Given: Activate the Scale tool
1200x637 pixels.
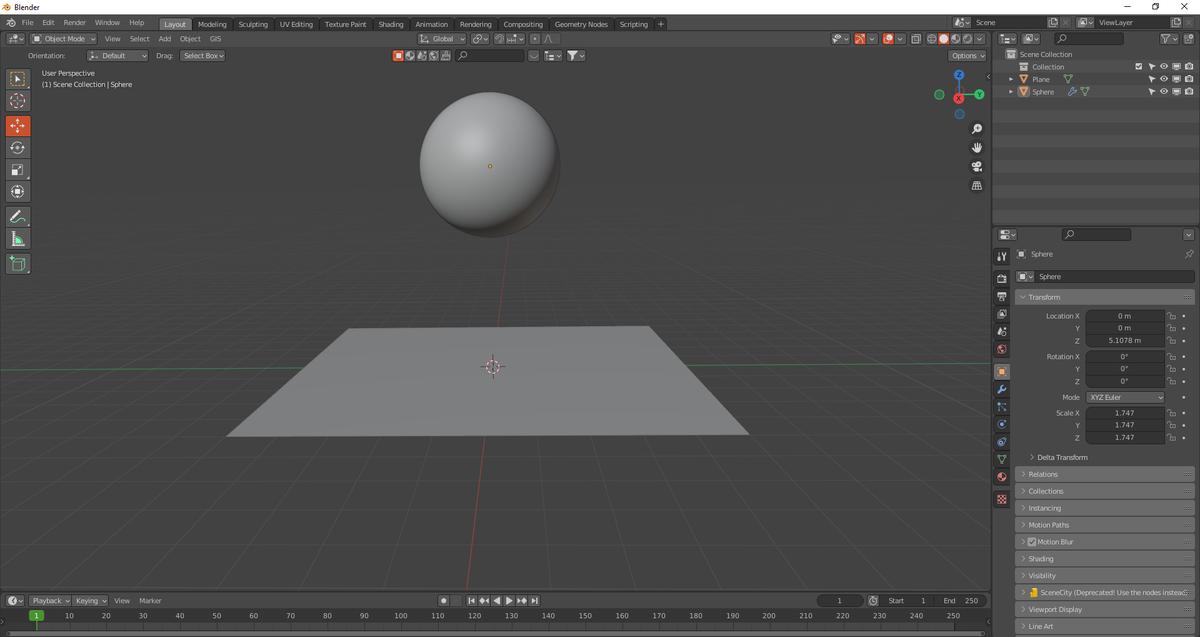Looking at the screenshot, I should click(x=18, y=170).
